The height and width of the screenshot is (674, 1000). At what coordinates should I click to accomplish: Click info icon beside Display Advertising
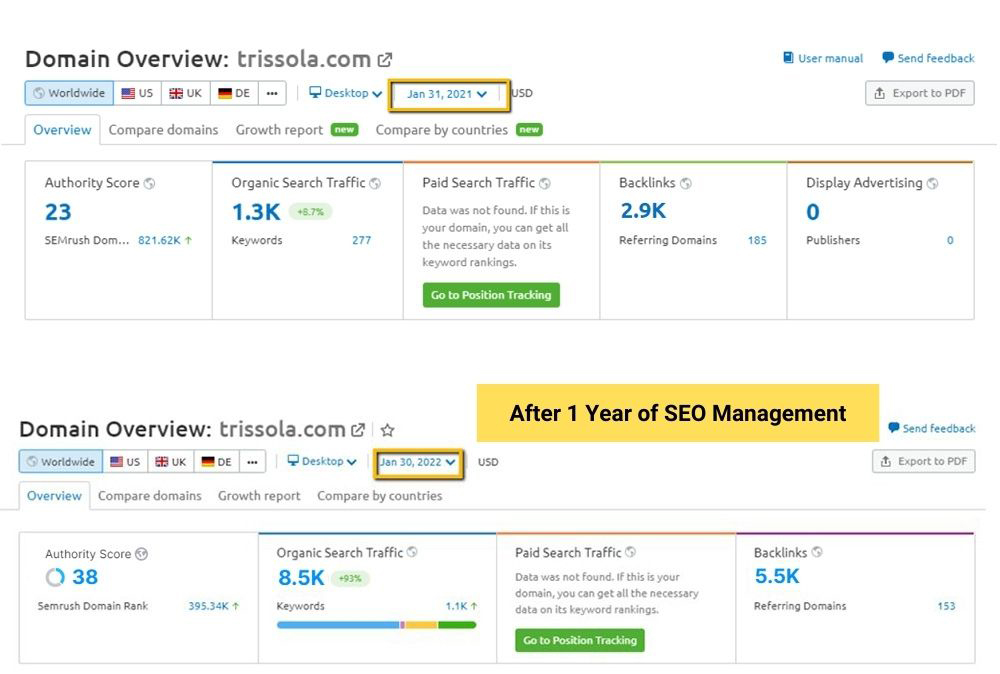(932, 184)
